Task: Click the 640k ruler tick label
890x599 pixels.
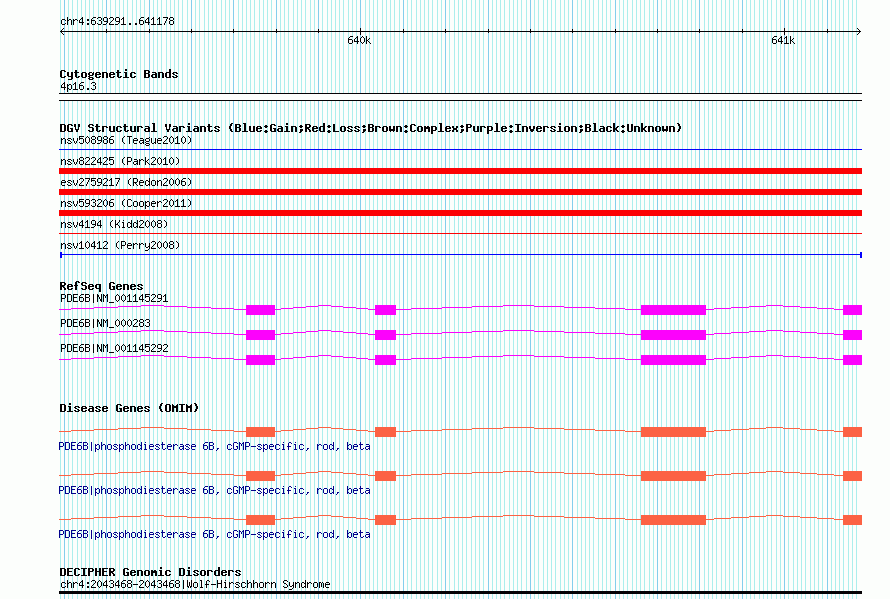Action: [359, 40]
